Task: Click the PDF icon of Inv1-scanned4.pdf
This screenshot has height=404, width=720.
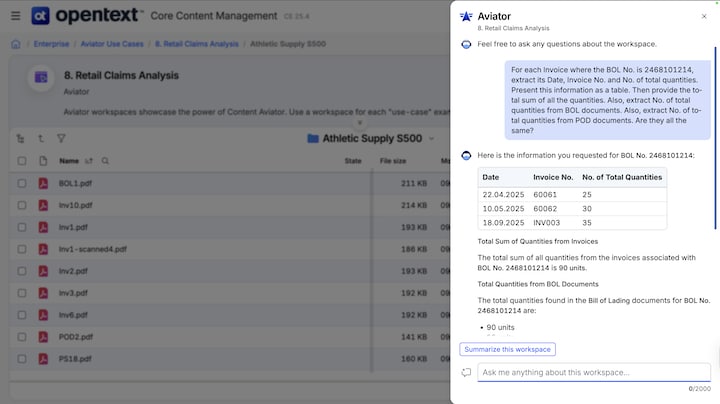Action: 43,249
